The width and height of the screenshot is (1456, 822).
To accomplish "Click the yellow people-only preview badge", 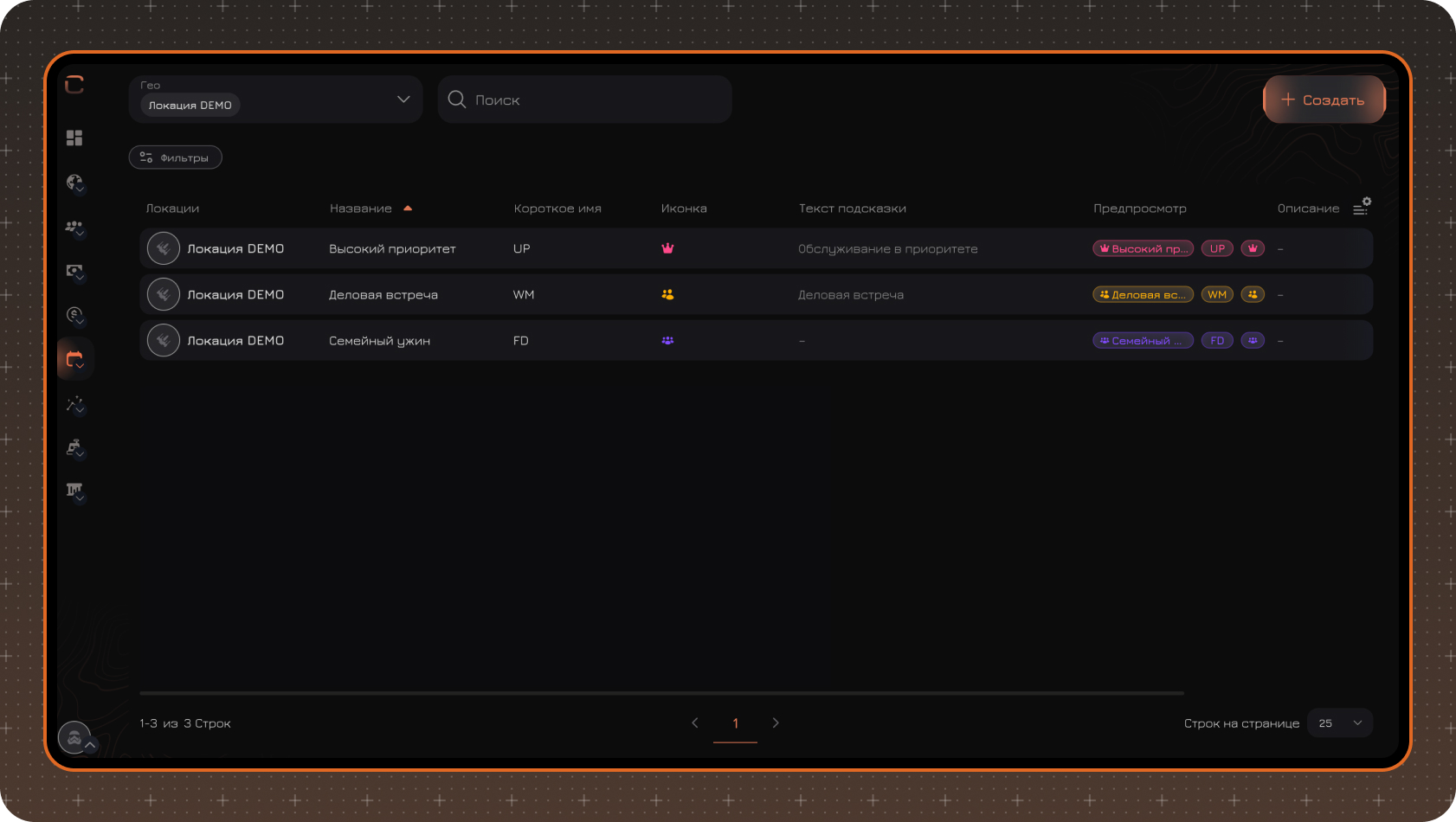I will point(1253,294).
